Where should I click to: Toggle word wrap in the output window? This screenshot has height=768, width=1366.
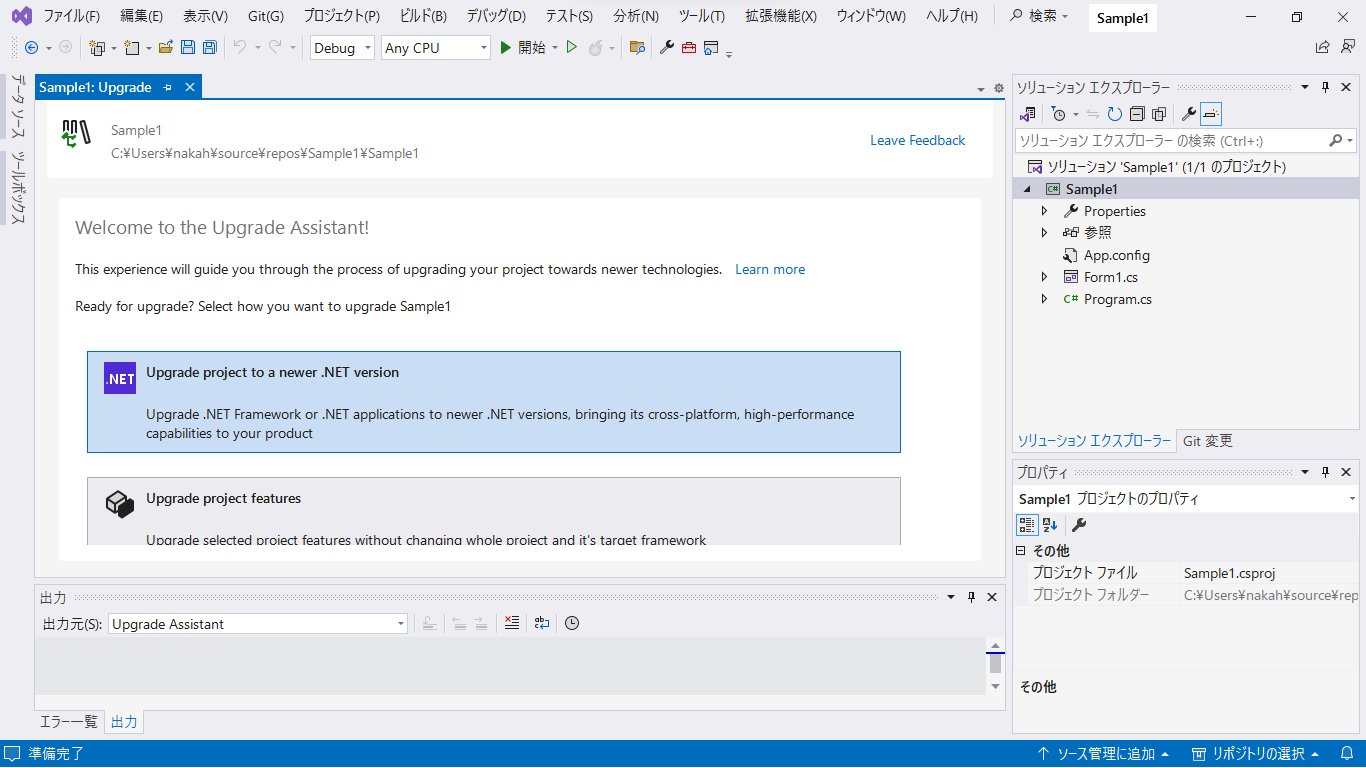point(541,623)
